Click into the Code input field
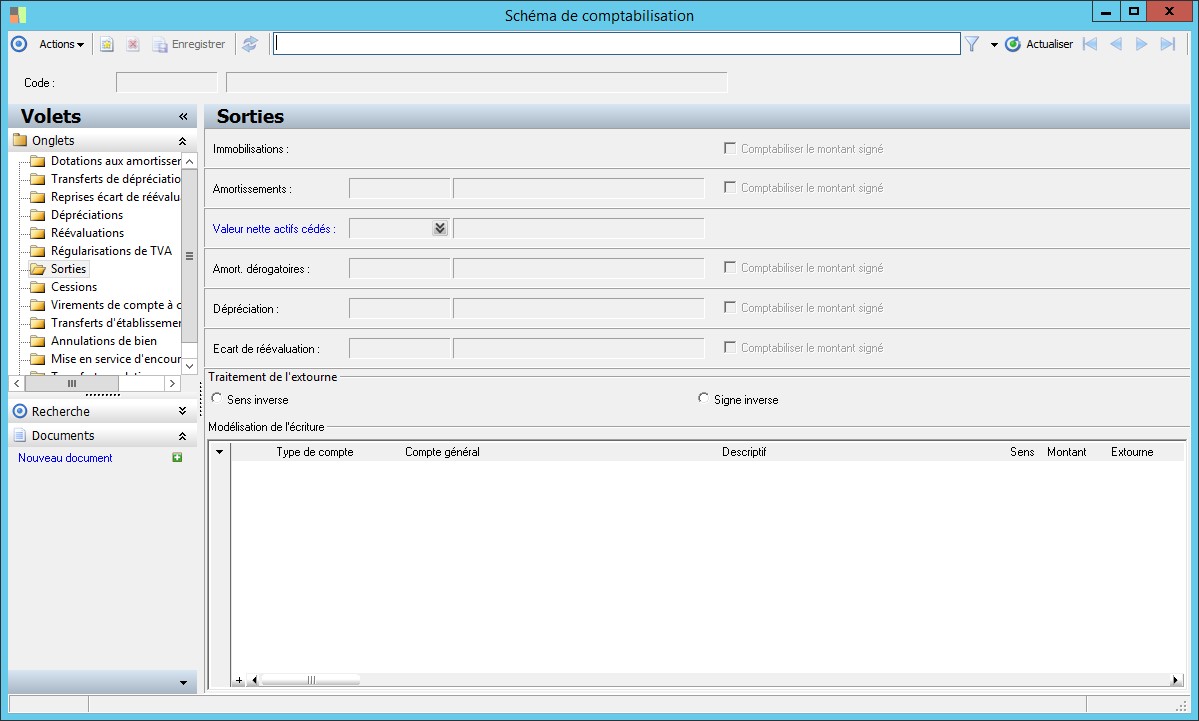The width and height of the screenshot is (1199, 721). tap(167, 83)
